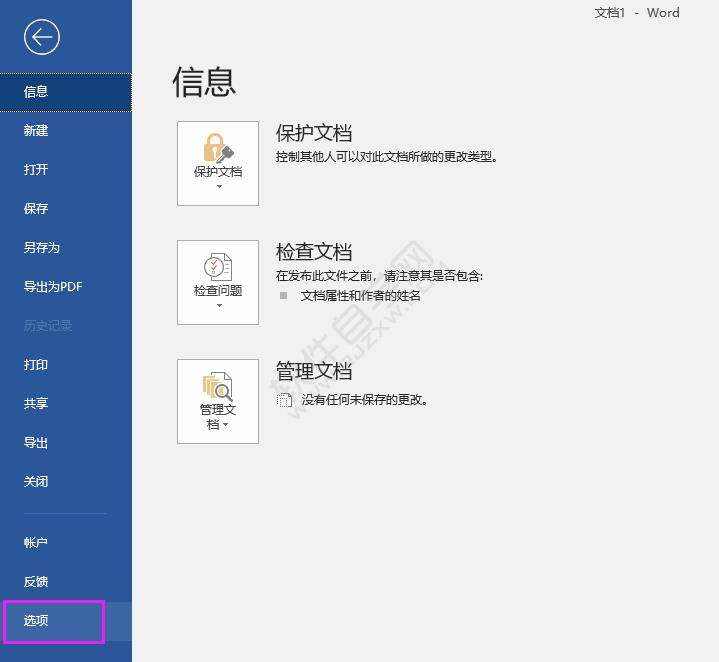Open 帐户 in the sidebar

pyautogui.click(x=66, y=543)
